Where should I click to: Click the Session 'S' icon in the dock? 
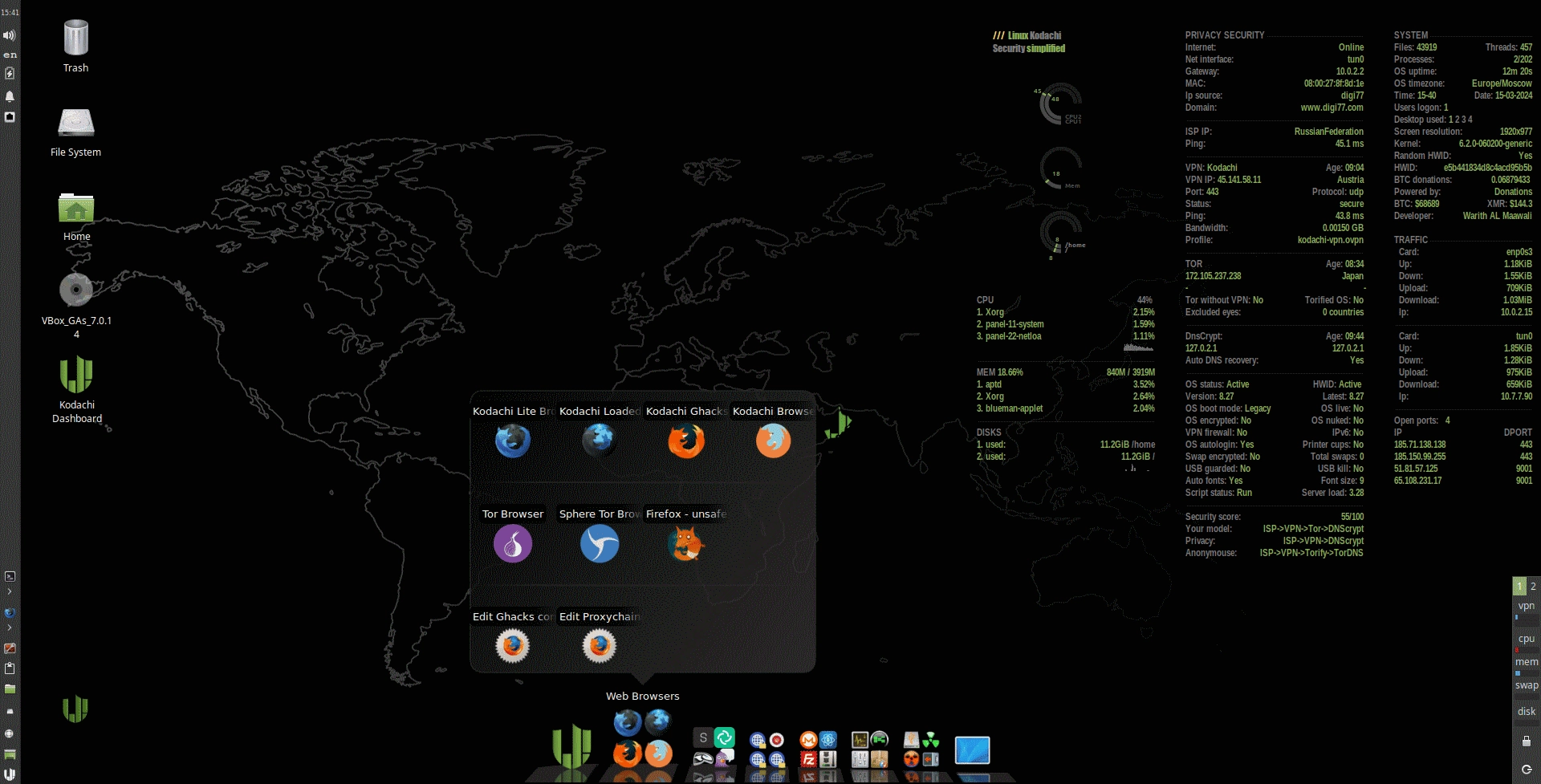click(703, 737)
